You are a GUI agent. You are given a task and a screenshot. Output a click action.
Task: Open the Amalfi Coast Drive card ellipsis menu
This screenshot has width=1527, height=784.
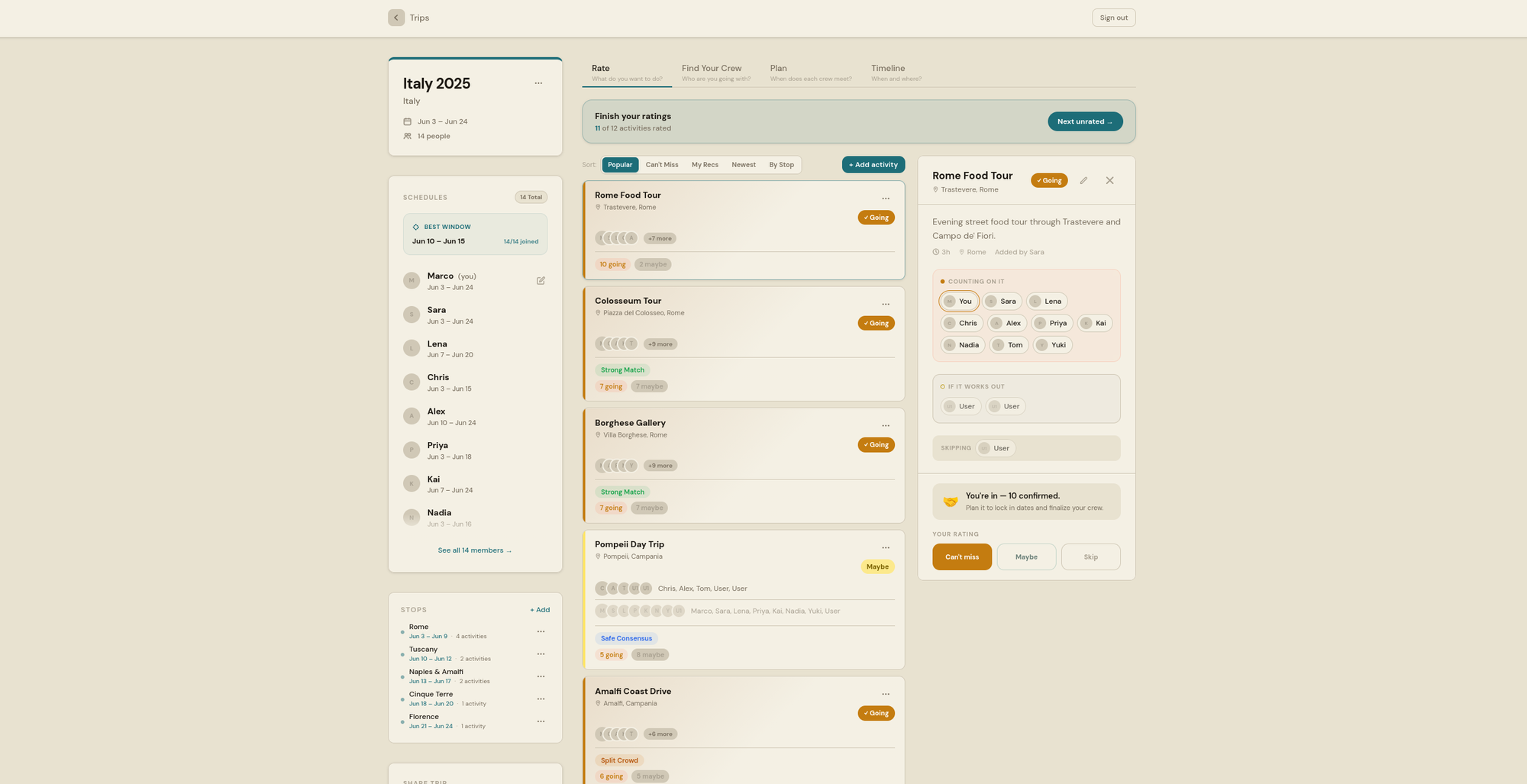pyautogui.click(x=886, y=695)
